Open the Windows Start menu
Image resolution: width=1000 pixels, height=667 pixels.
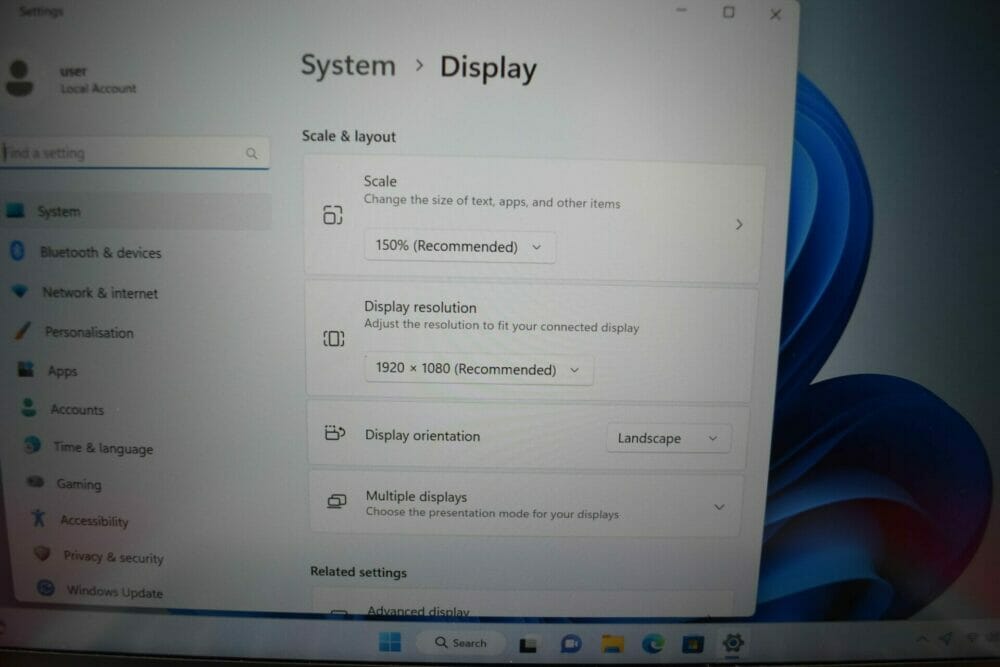pyautogui.click(x=390, y=642)
